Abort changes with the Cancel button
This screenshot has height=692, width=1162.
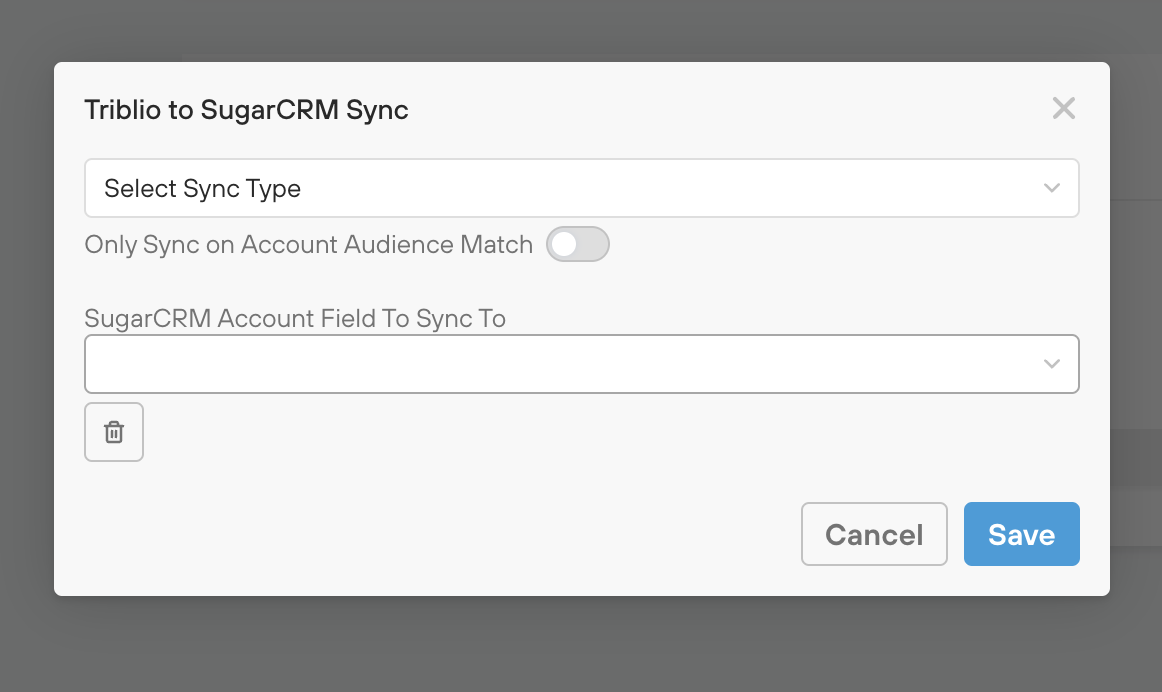(x=873, y=534)
